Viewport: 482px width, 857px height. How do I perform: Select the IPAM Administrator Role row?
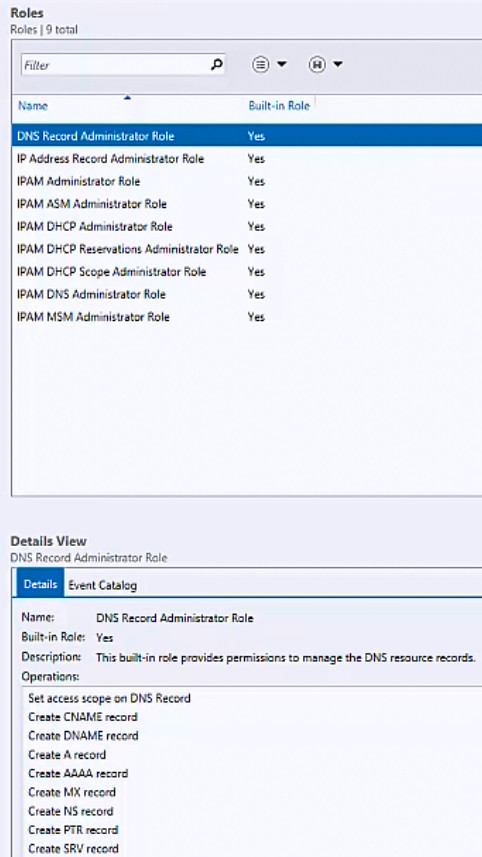tap(246, 181)
